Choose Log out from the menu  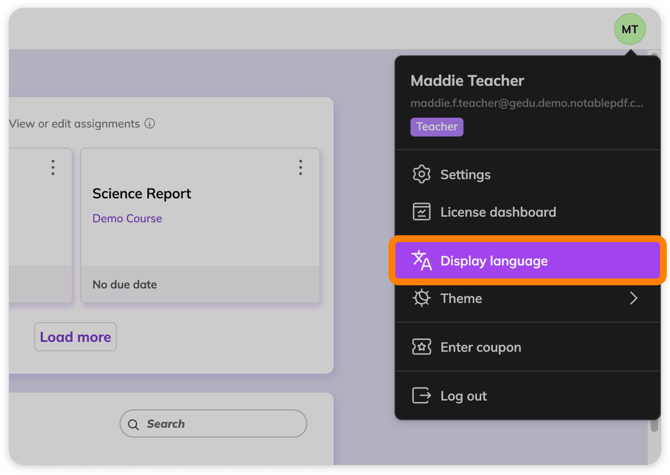(x=528, y=396)
